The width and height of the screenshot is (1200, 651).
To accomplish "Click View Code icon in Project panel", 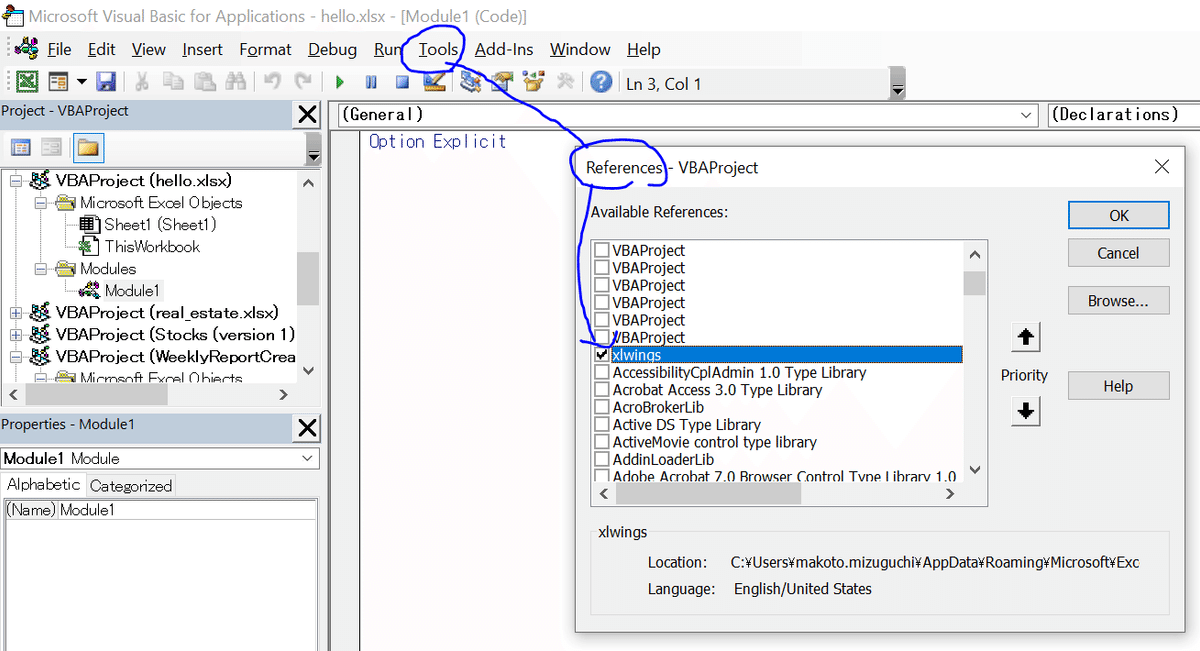I will click(x=21, y=148).
